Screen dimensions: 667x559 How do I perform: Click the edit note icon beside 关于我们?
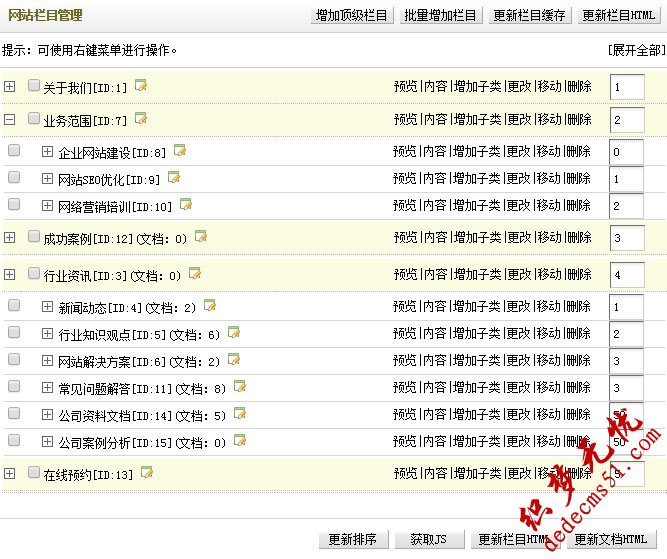[141, 85]
